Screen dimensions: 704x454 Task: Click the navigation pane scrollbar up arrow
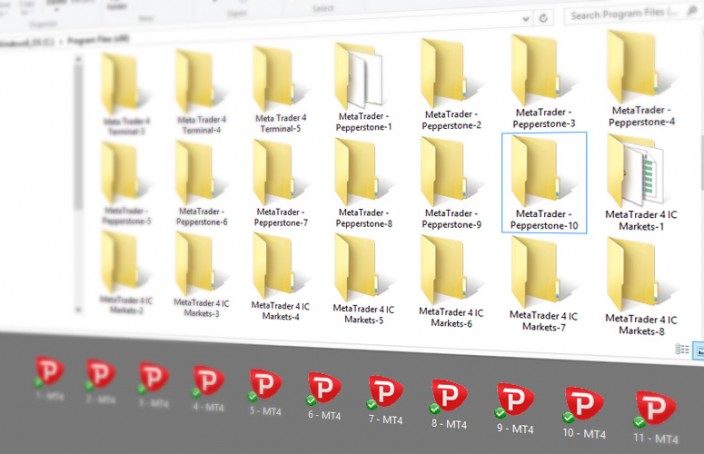click(78, 59)
